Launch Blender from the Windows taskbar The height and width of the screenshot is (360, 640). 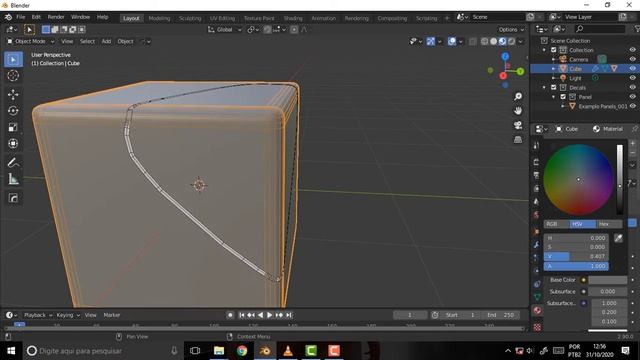tap(265, 351)
